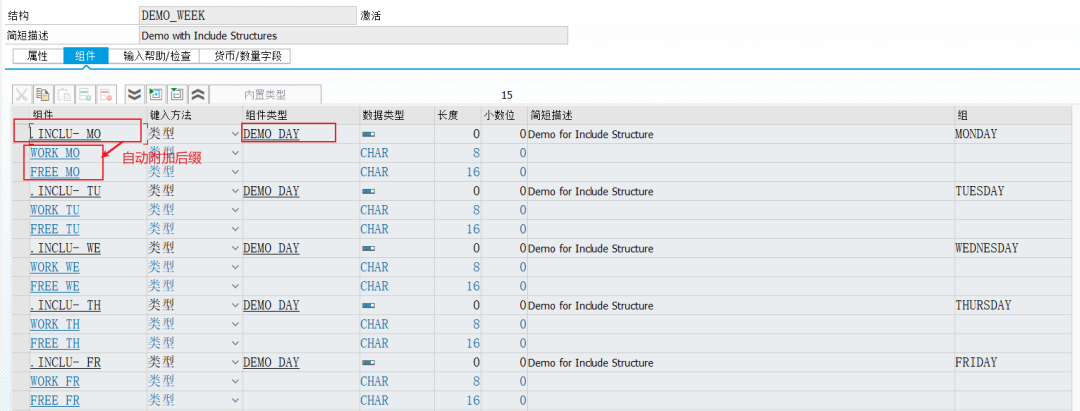Click the 长度 column header
The height and width of the screenshot is (411, 1080).
(457, 115)
